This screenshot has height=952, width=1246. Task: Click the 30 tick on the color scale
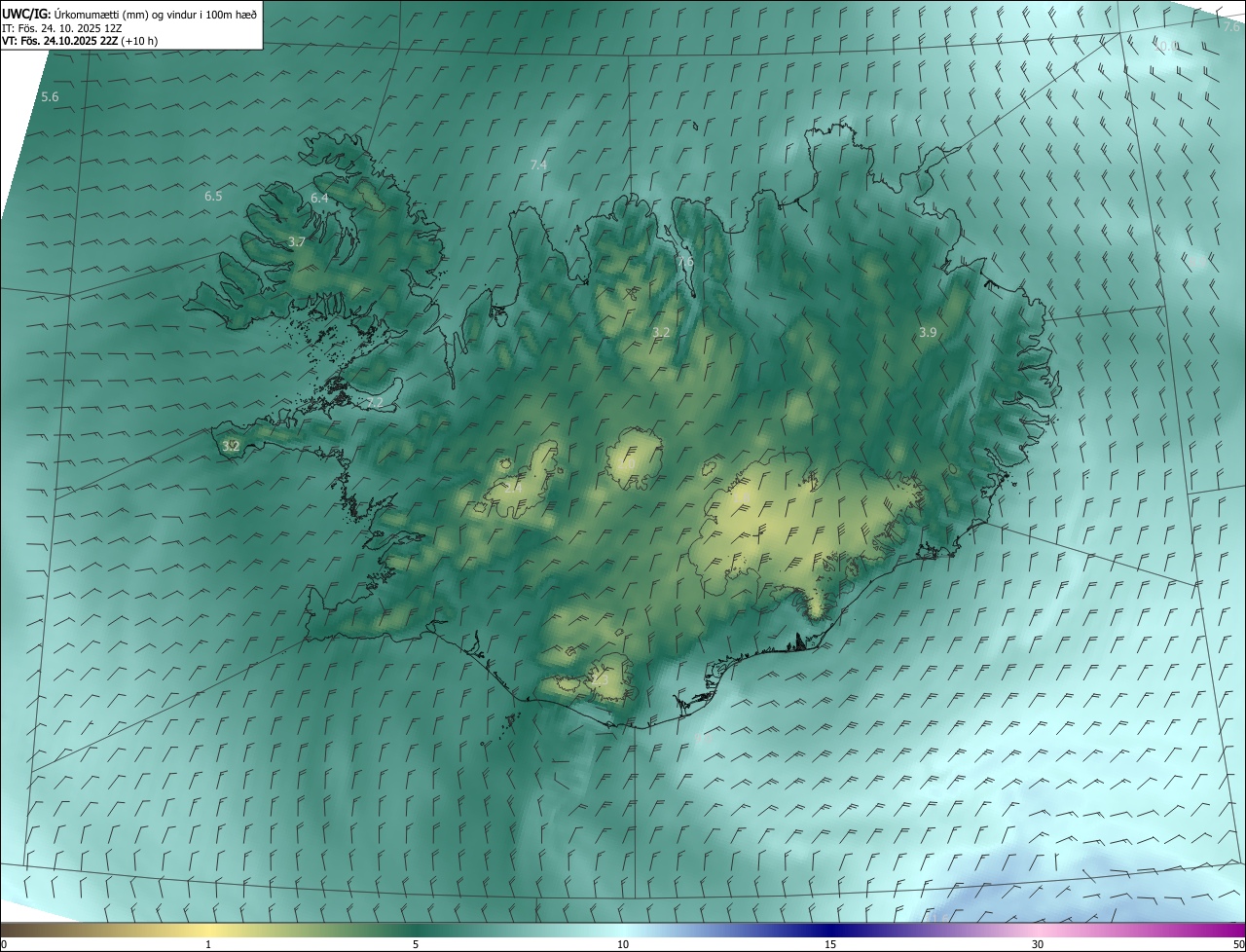click(1038, 944)
